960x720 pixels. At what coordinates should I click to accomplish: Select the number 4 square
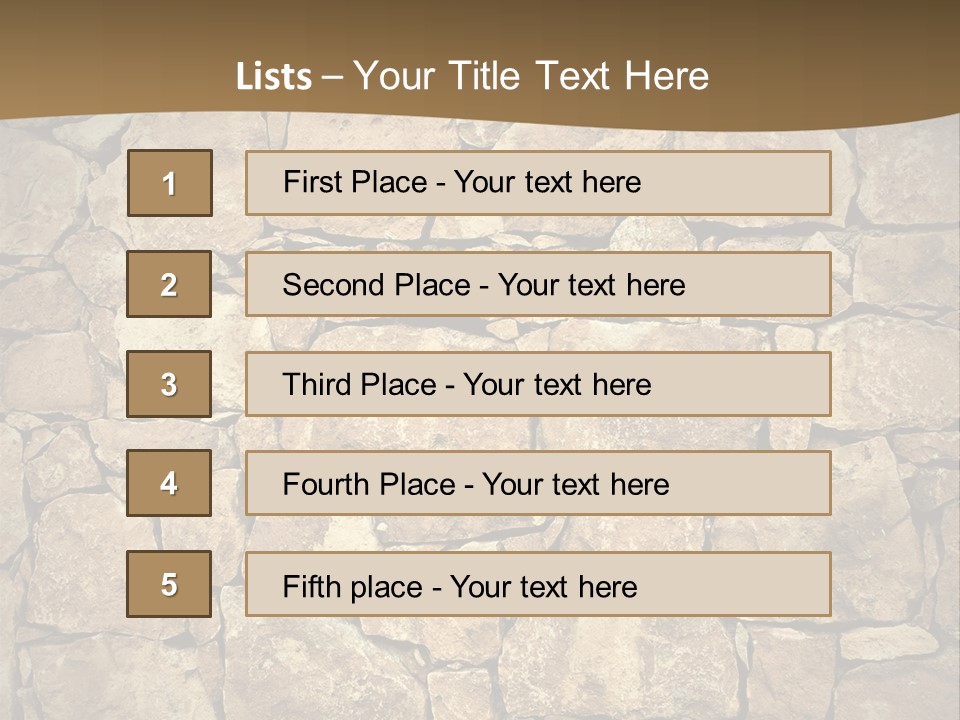169,483
